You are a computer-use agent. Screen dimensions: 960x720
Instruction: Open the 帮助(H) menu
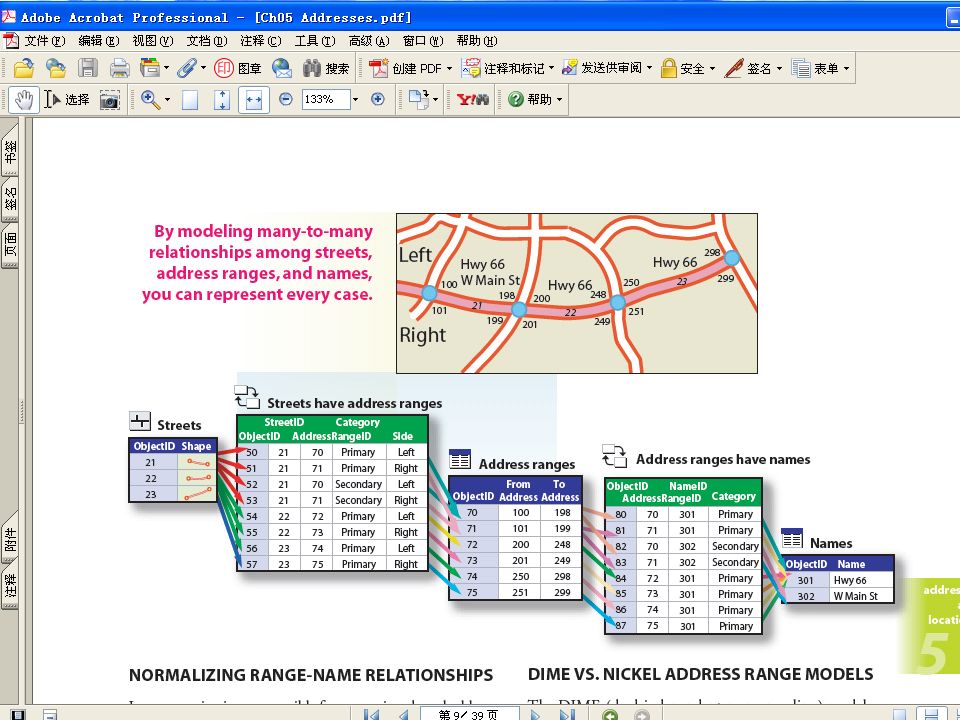tap(476, 41)
